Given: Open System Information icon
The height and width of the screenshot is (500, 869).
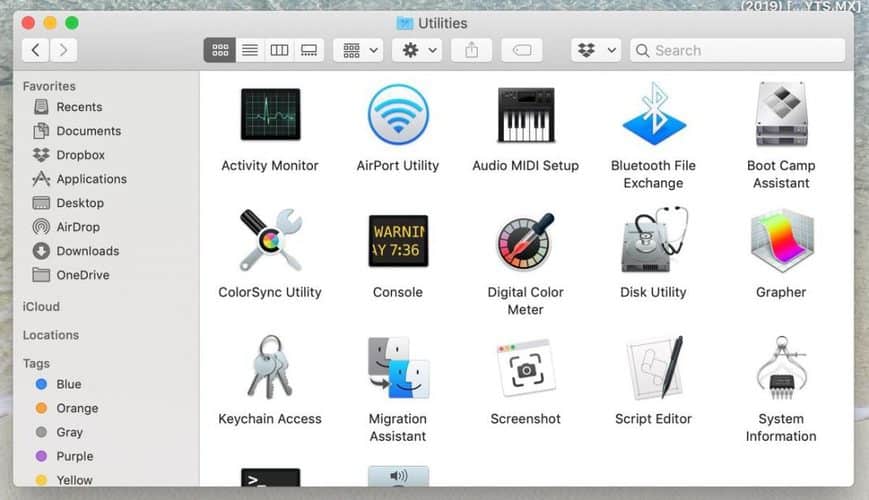Looking at the screenshot, I should 781,368.
